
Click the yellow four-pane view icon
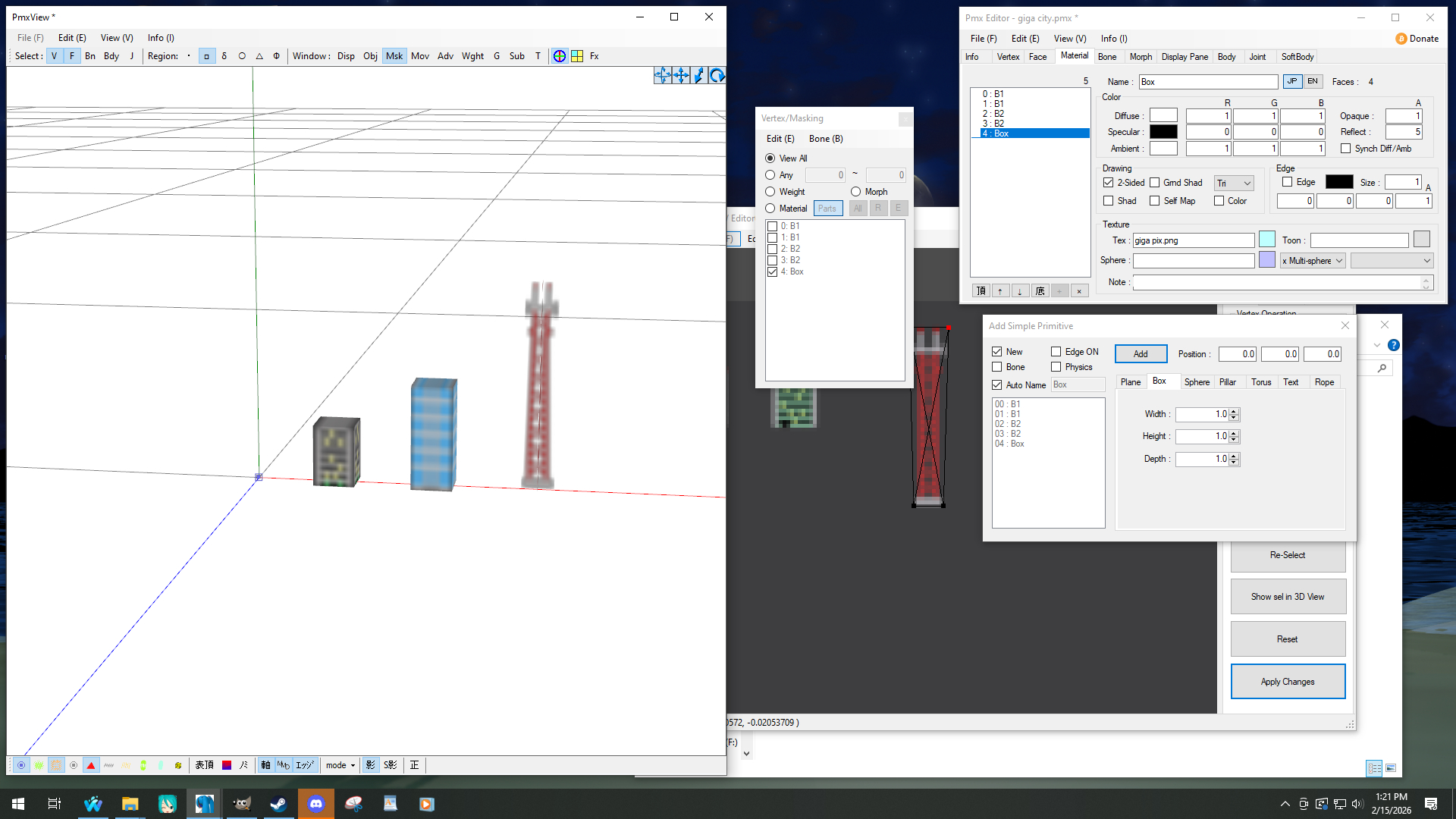tap(577, 56)
